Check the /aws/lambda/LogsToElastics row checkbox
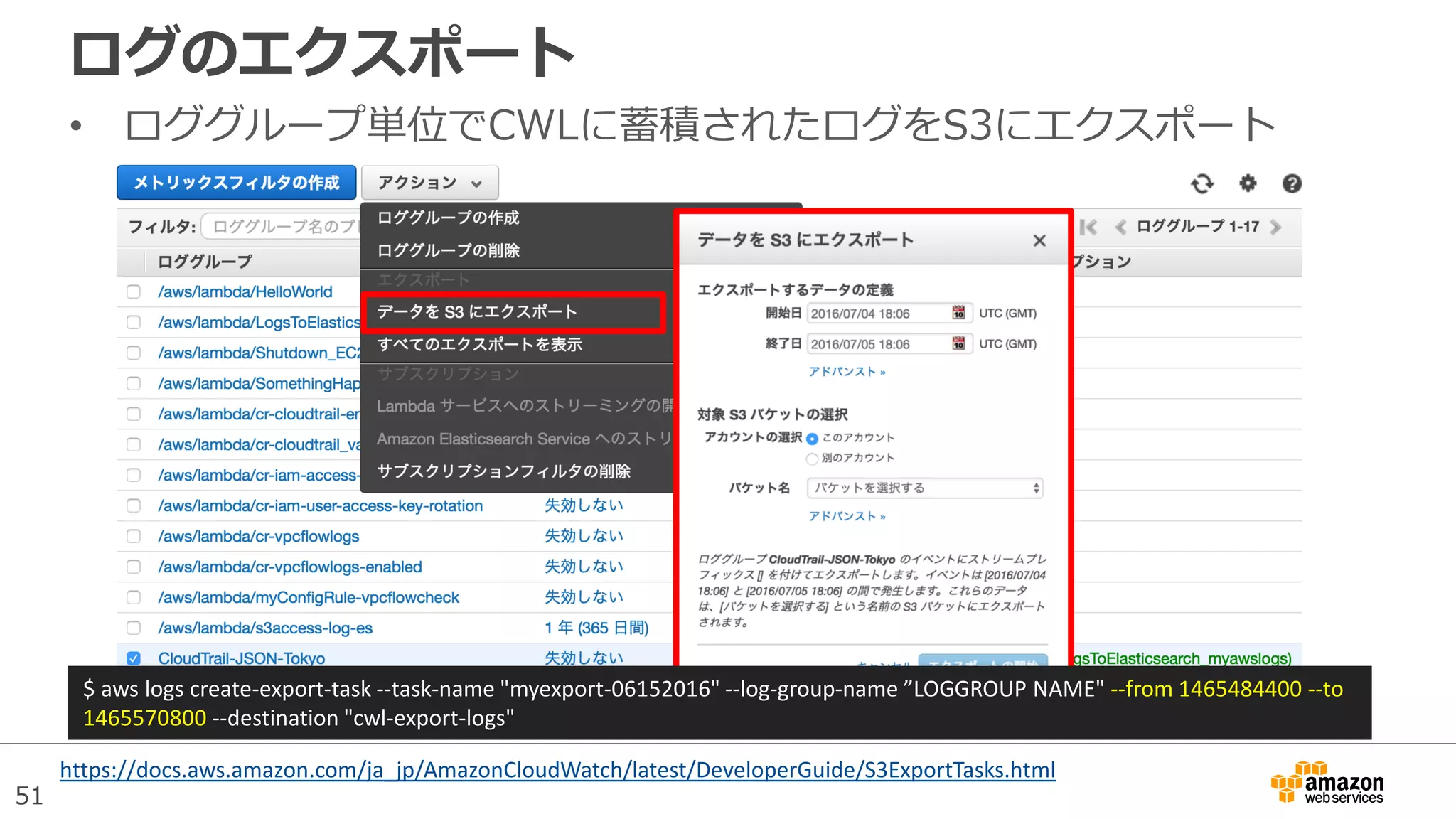 (x=134, y=322)
